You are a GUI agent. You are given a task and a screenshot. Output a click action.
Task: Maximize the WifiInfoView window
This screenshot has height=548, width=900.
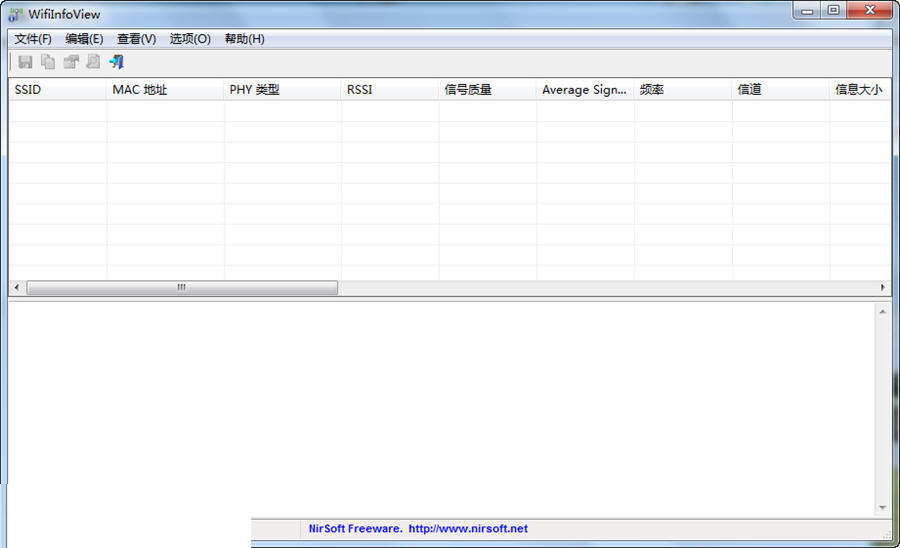[833, 10]
